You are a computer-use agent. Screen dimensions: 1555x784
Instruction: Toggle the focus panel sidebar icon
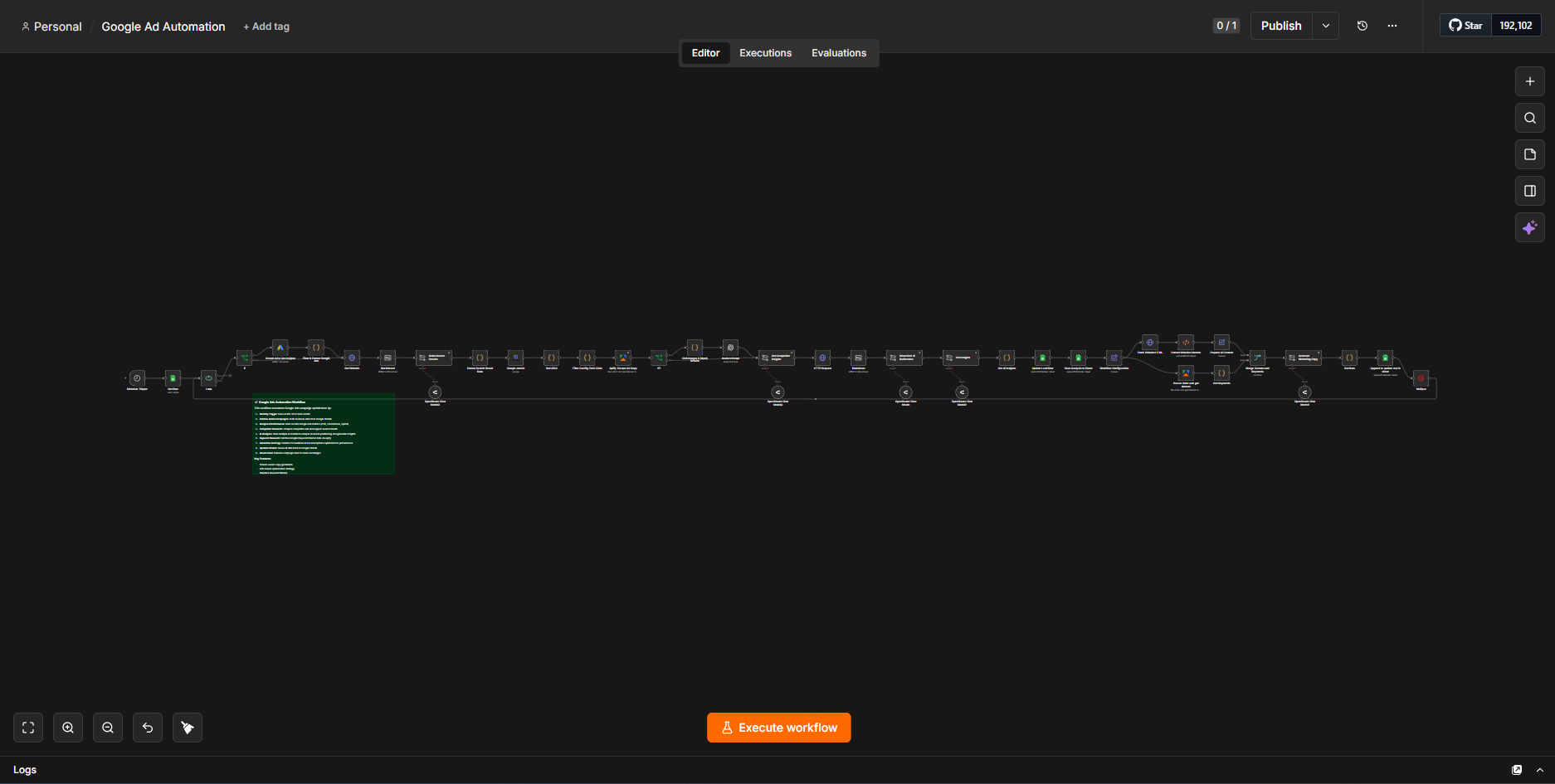click(x=1529, y=191)
